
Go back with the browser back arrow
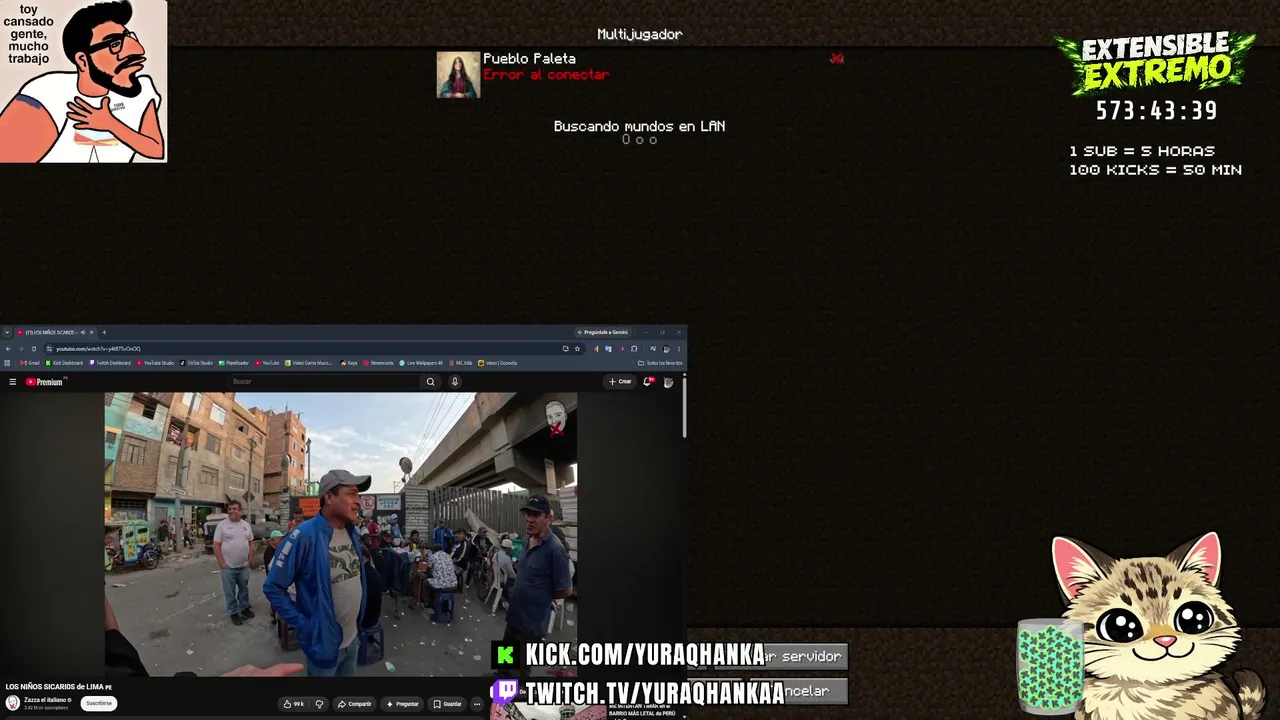click(x=8, y=349)
